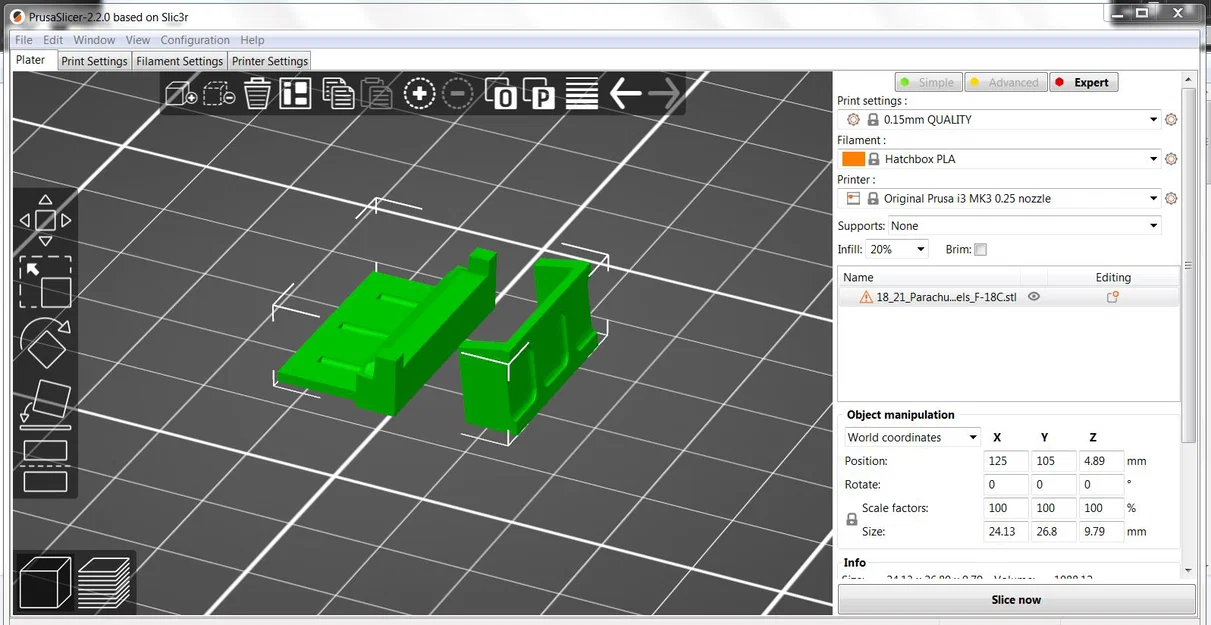Open the Infill 20% dropdown
The height and width of the screenshot is (625, 1211).
click(x=897, y=249)
